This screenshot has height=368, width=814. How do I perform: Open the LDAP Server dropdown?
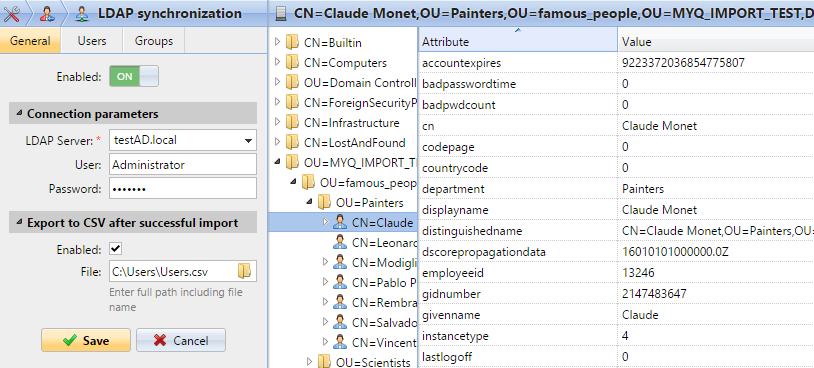point(249,140)
